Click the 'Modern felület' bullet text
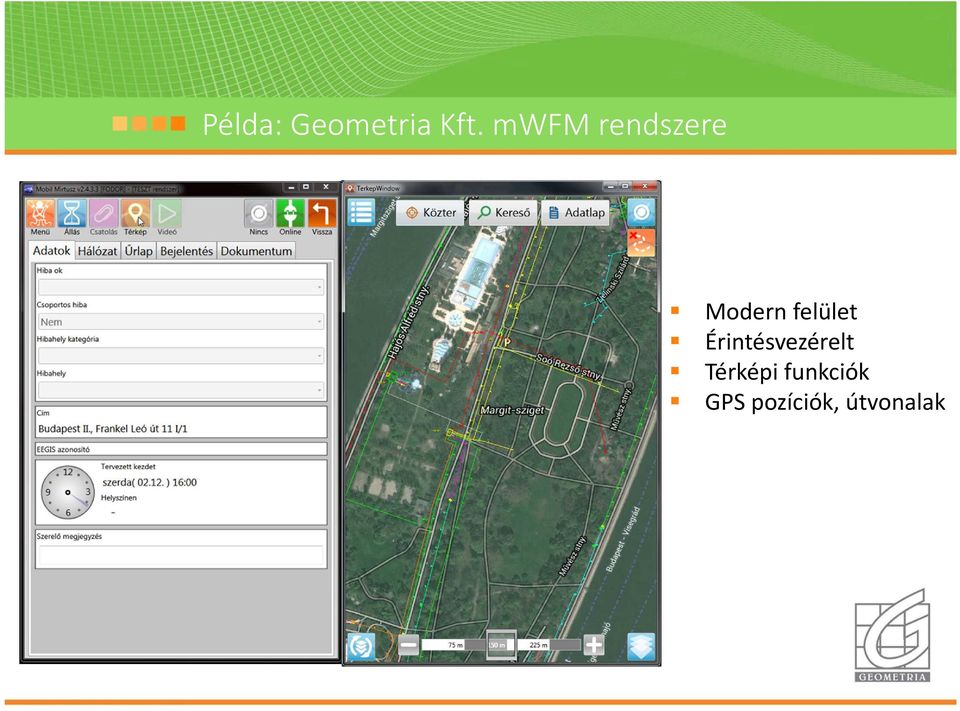 tap(781, 312)
